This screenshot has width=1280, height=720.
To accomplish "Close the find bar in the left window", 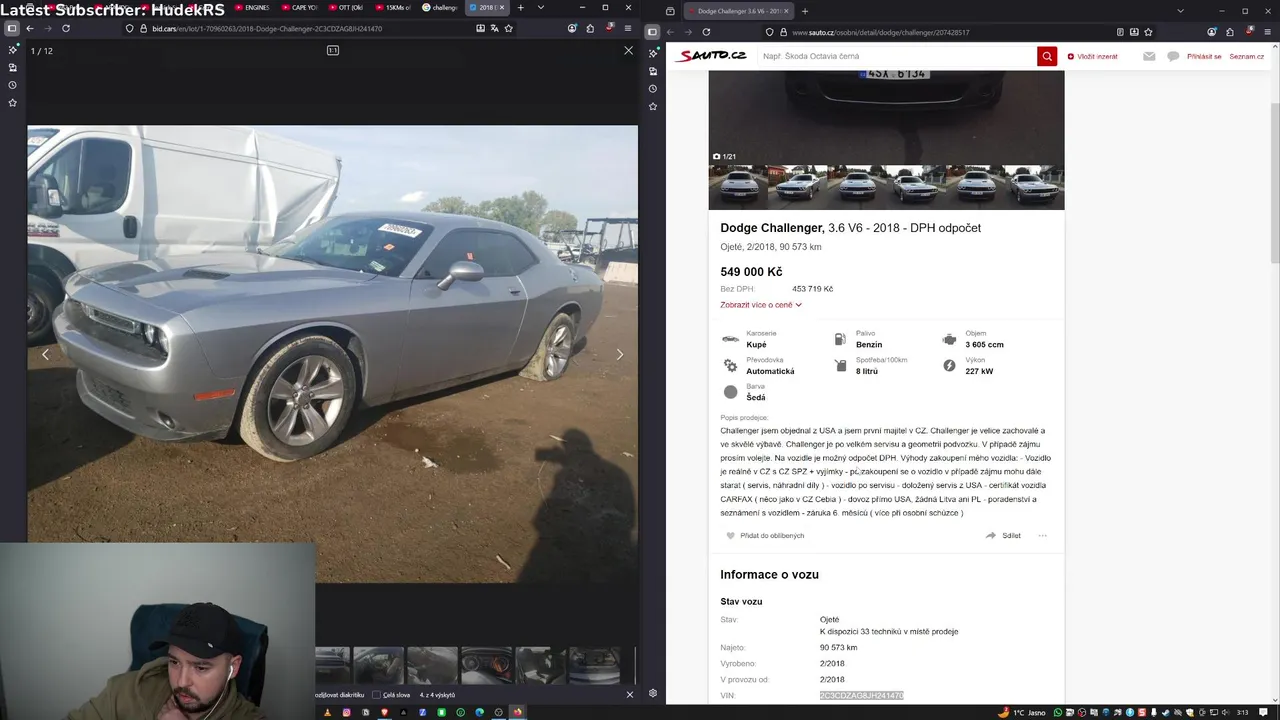I will [629, 694].
